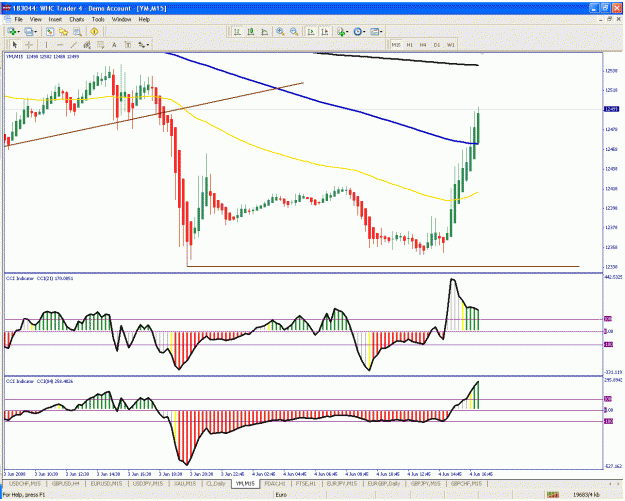Select the Horizontal Line drawing tool
The height and width of the screenshot is (501, 625).
60,45
